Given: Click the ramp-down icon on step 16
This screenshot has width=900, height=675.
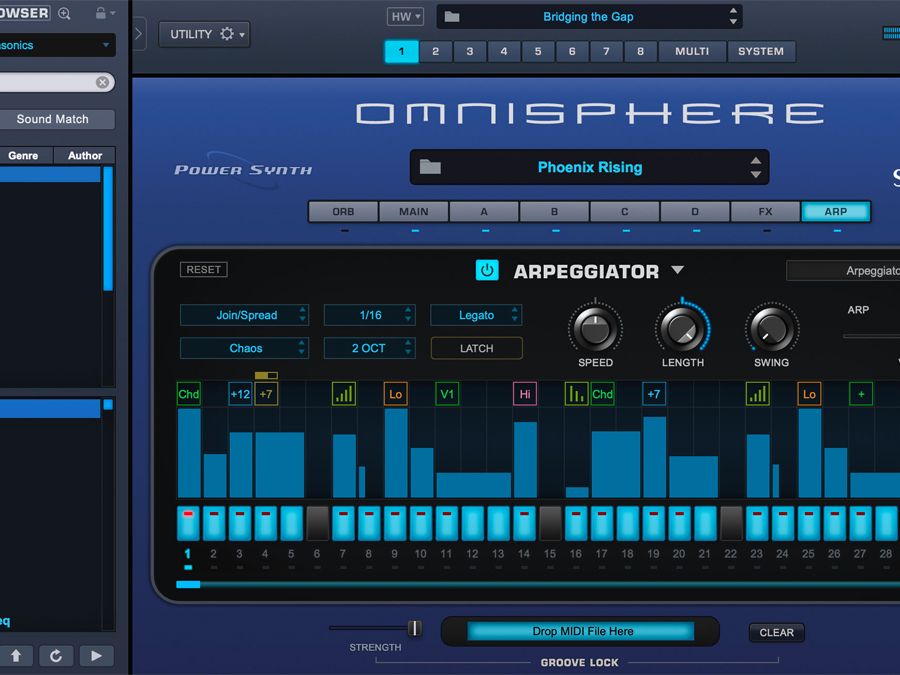Looking at the screenshot, I should coord(576,394).
